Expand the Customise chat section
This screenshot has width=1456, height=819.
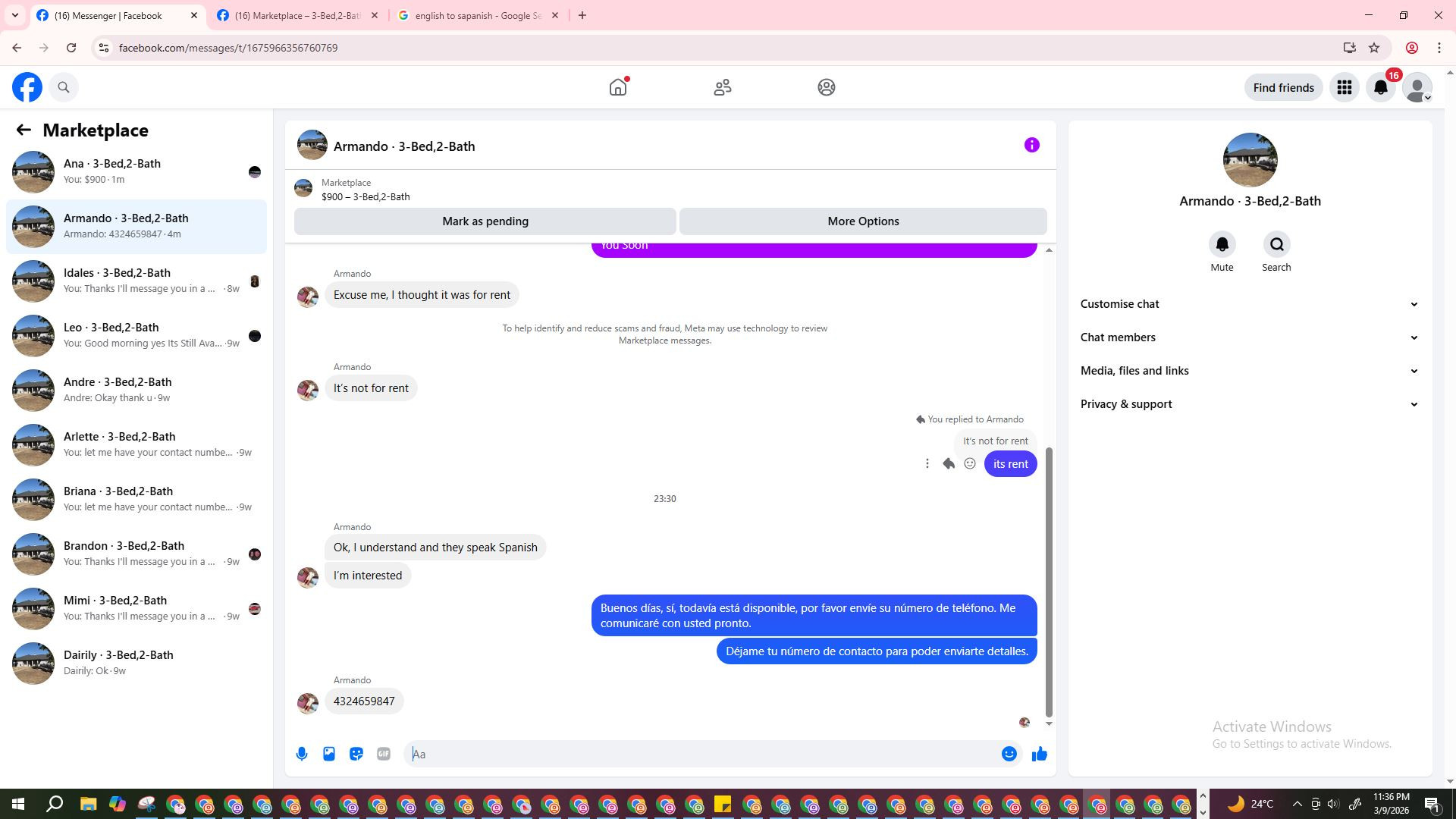point(1249,304)
